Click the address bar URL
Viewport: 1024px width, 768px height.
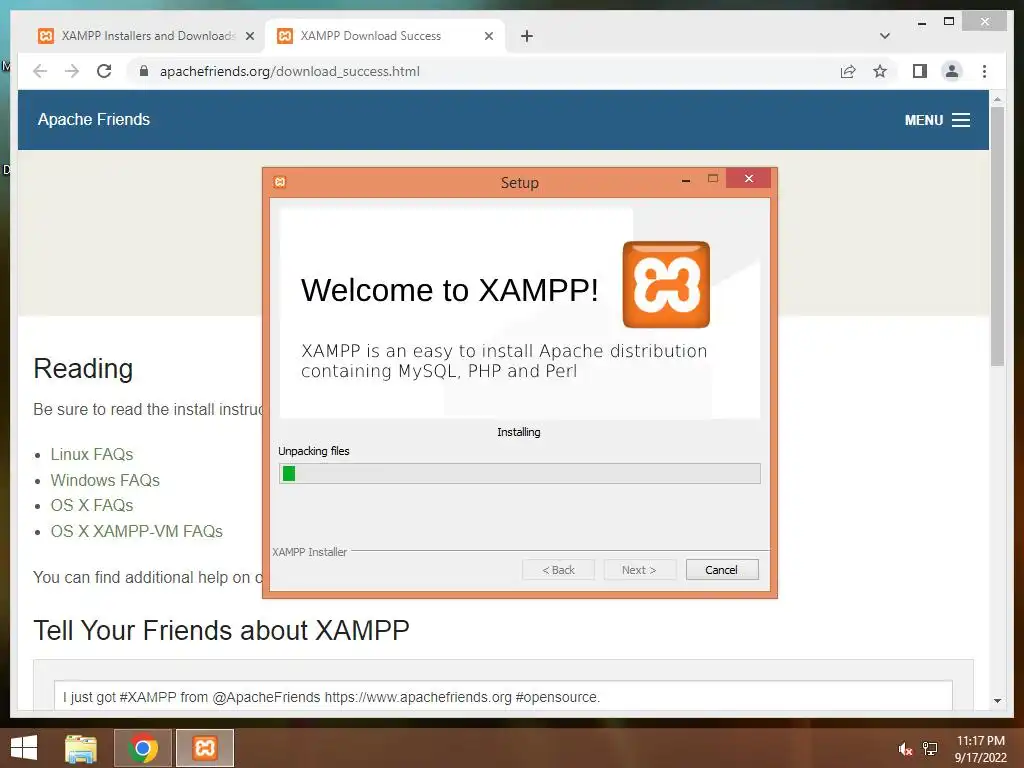coord(289,71)
